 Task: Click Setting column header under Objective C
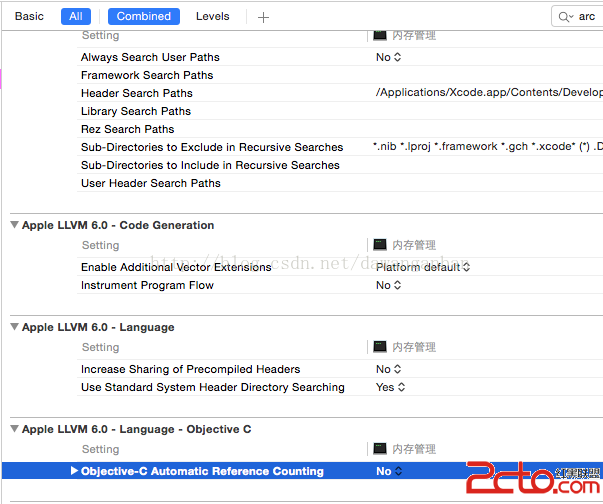coord(100,449)
